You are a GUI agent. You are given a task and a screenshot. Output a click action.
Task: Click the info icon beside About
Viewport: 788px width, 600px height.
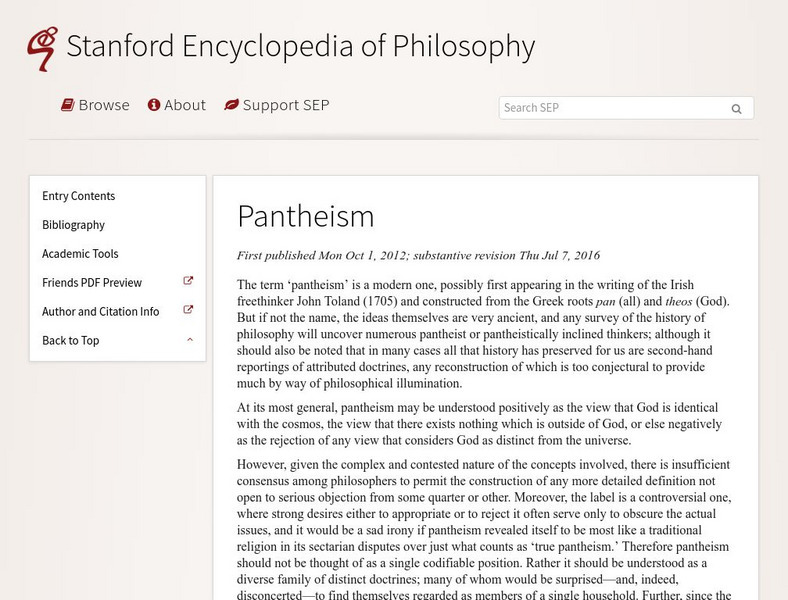click(x=154, y=105)
